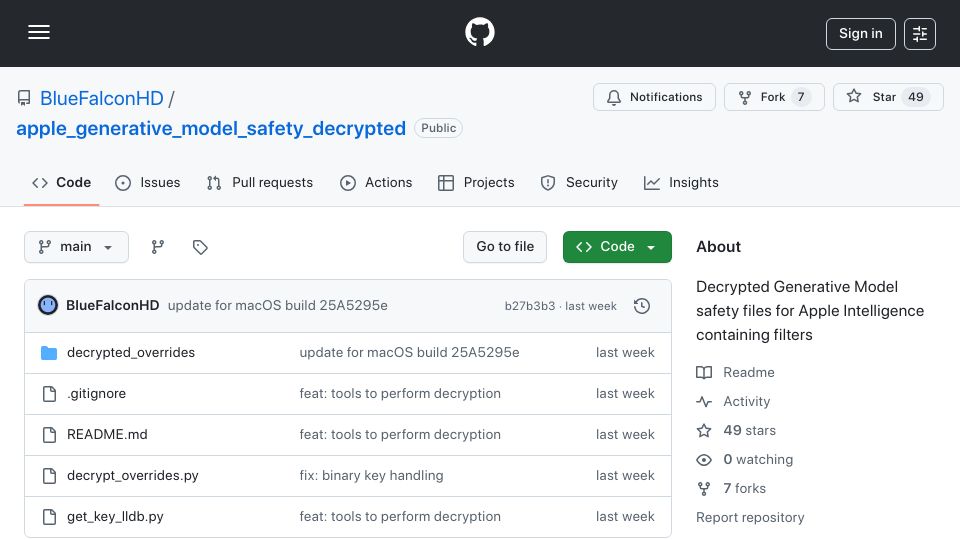The width and height of the screenshot is (960, 540).
Task: Click Go to file button
Action: tap(505, 247)
